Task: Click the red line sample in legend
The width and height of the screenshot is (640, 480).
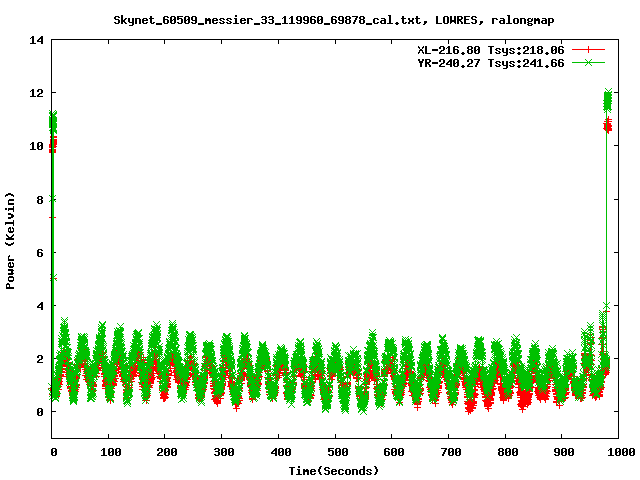Action: click(588, 50)
